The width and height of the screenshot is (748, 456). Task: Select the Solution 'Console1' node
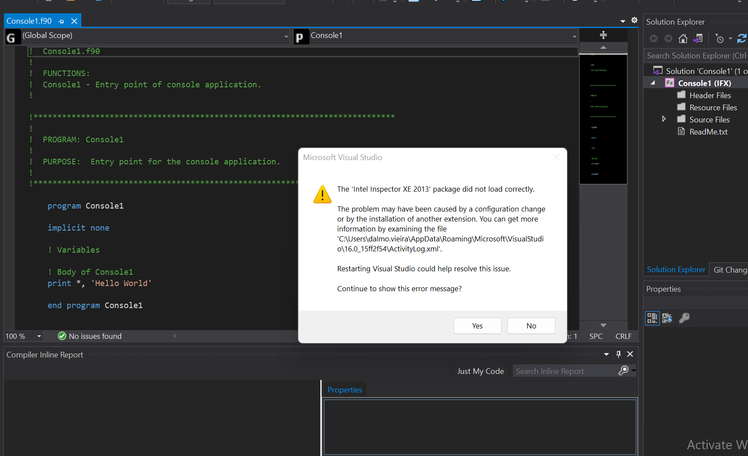point(700,71)
